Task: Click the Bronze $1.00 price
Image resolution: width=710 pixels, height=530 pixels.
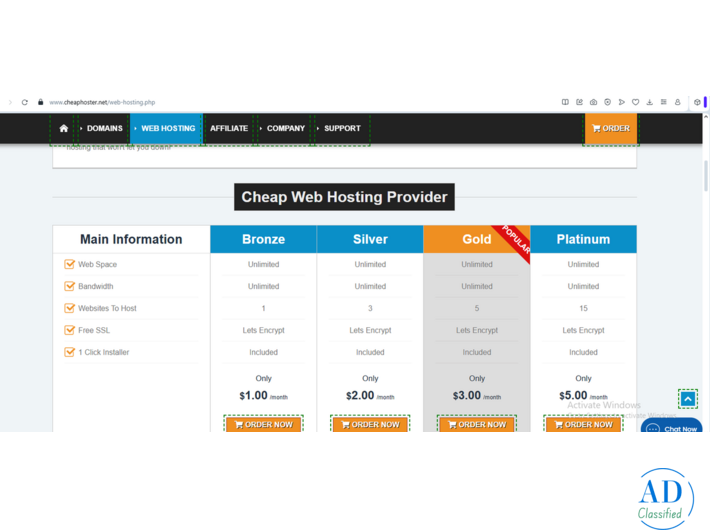Action: [x=253, y=395]
